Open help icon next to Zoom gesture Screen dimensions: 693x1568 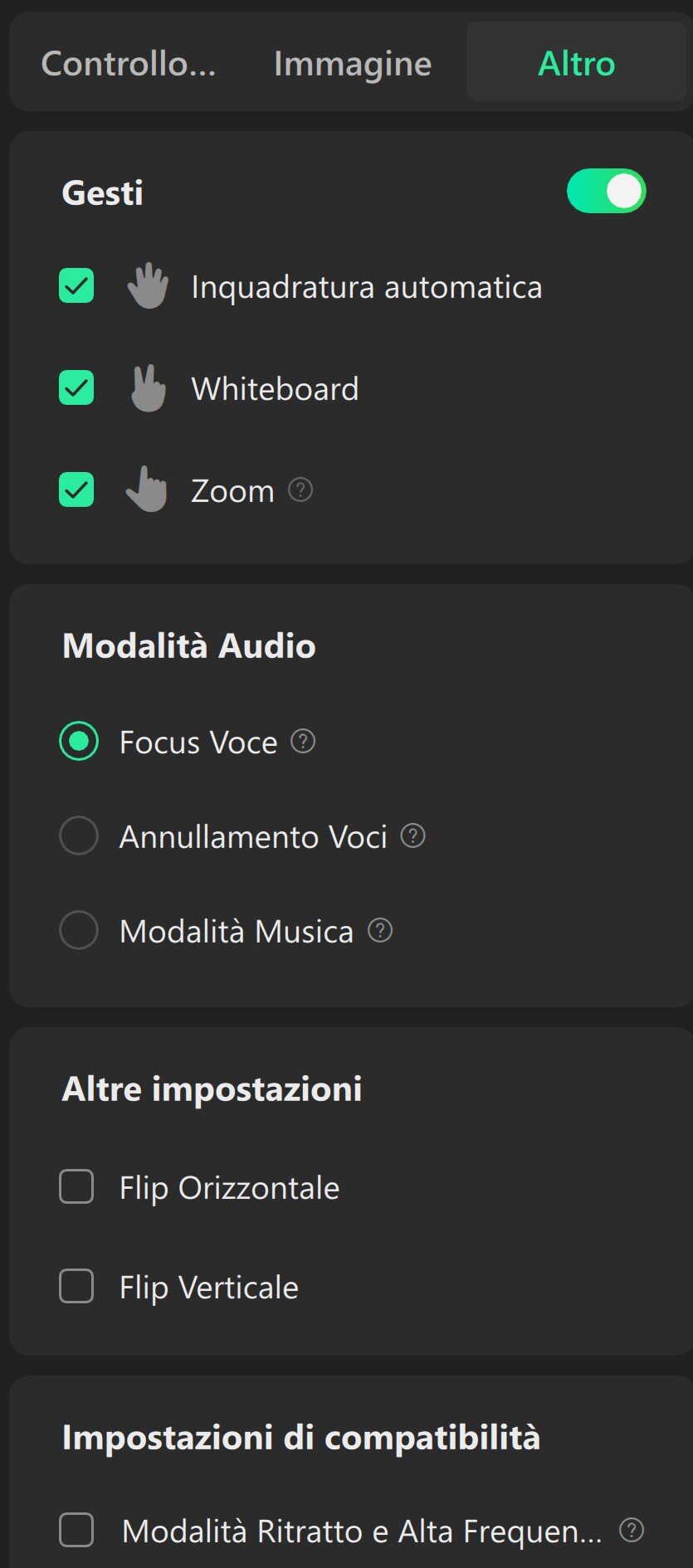point(300,490)
